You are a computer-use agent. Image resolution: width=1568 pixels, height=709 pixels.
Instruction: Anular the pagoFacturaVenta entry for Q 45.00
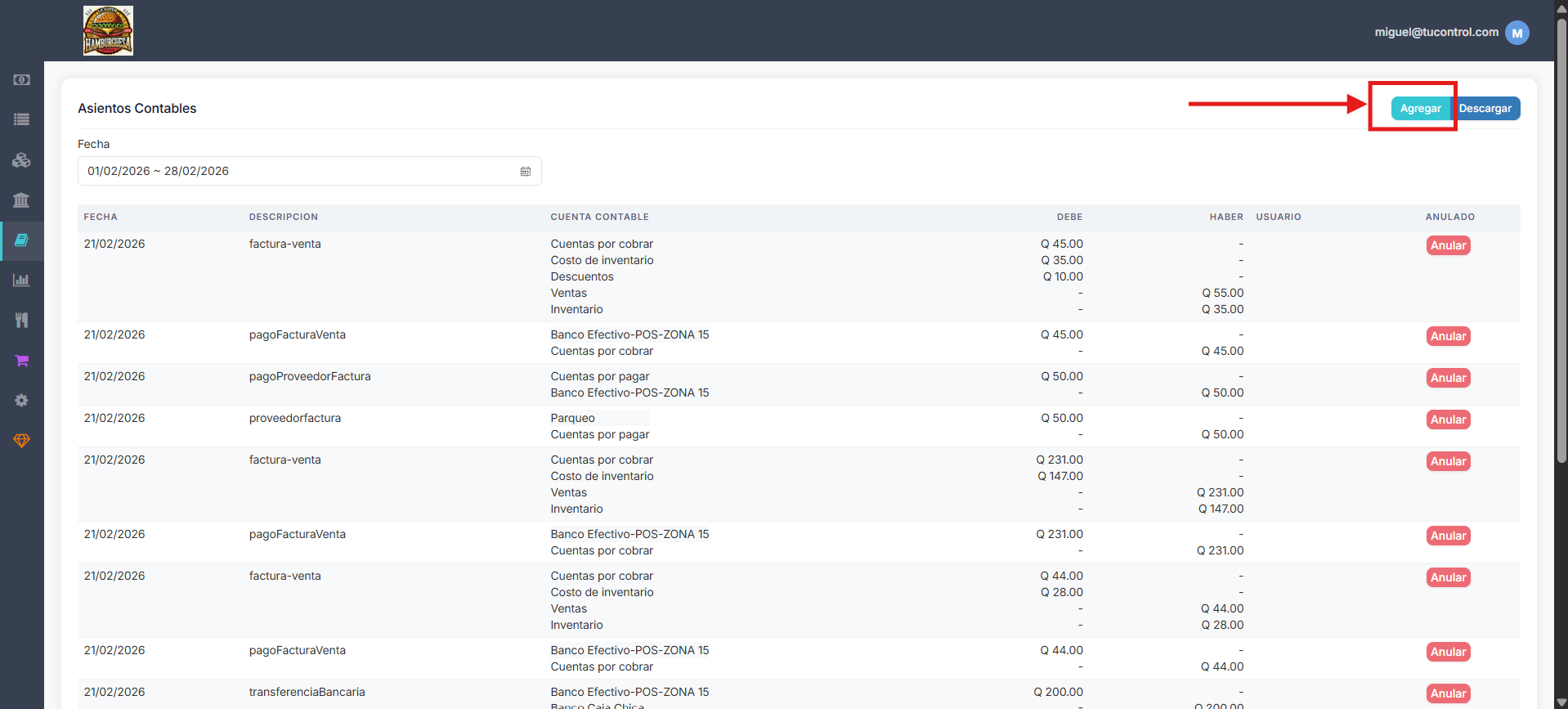(x=1448, y=336)
